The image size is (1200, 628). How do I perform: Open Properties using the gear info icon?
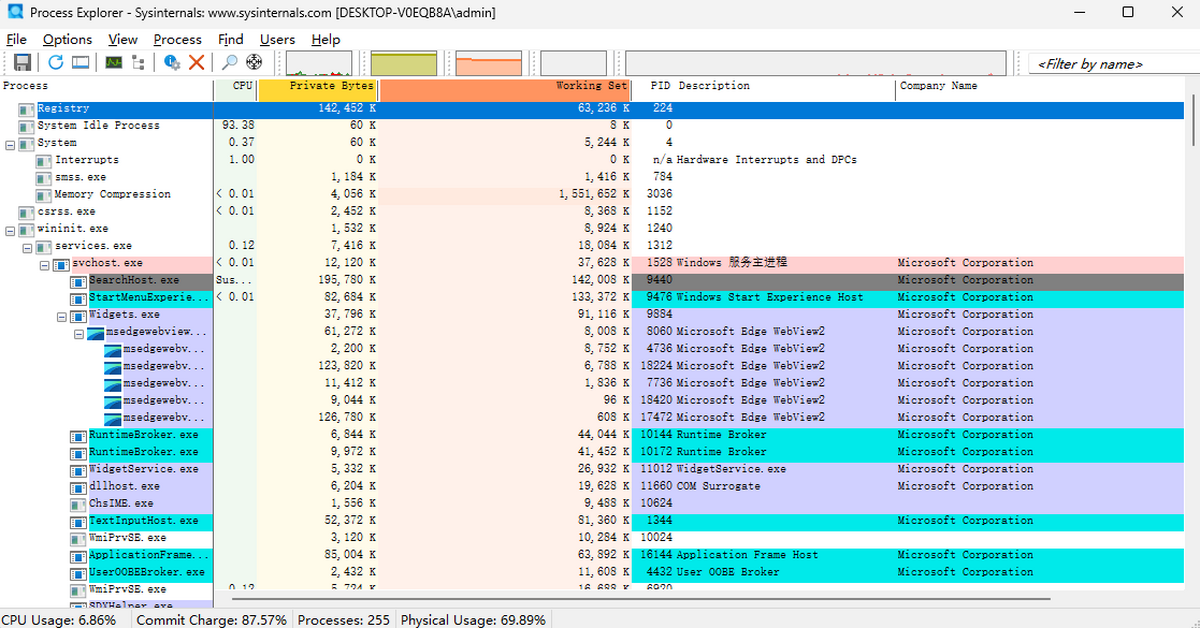pyautogui.click(x=172, y=62)
